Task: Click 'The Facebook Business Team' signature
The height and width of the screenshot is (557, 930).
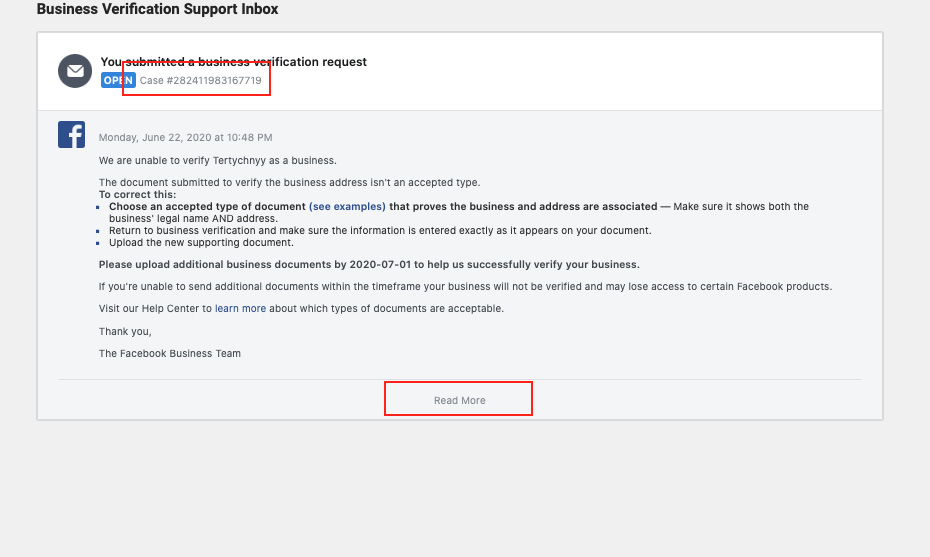Action: click(170, 354)
